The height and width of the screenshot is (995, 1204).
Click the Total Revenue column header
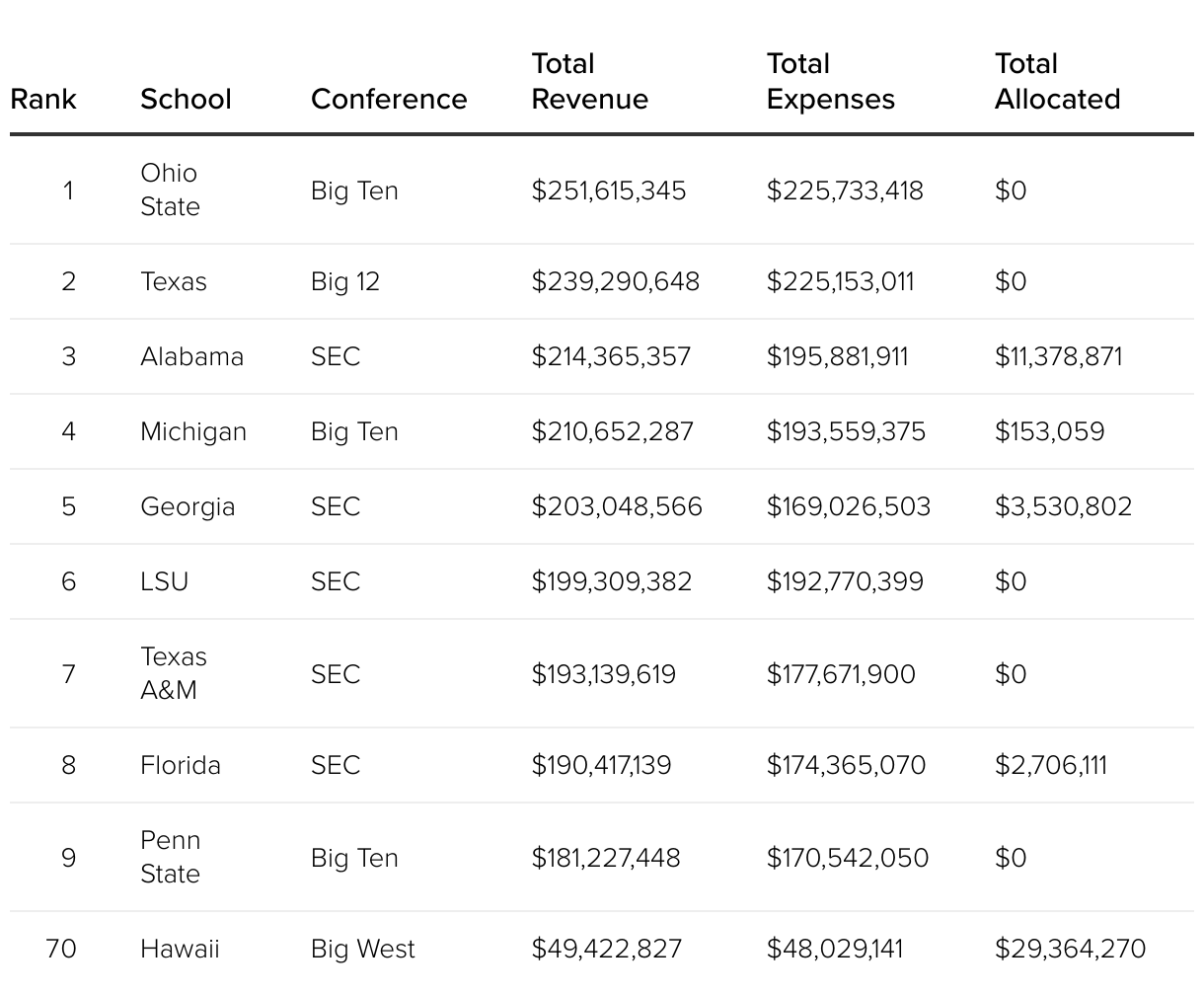589,82
